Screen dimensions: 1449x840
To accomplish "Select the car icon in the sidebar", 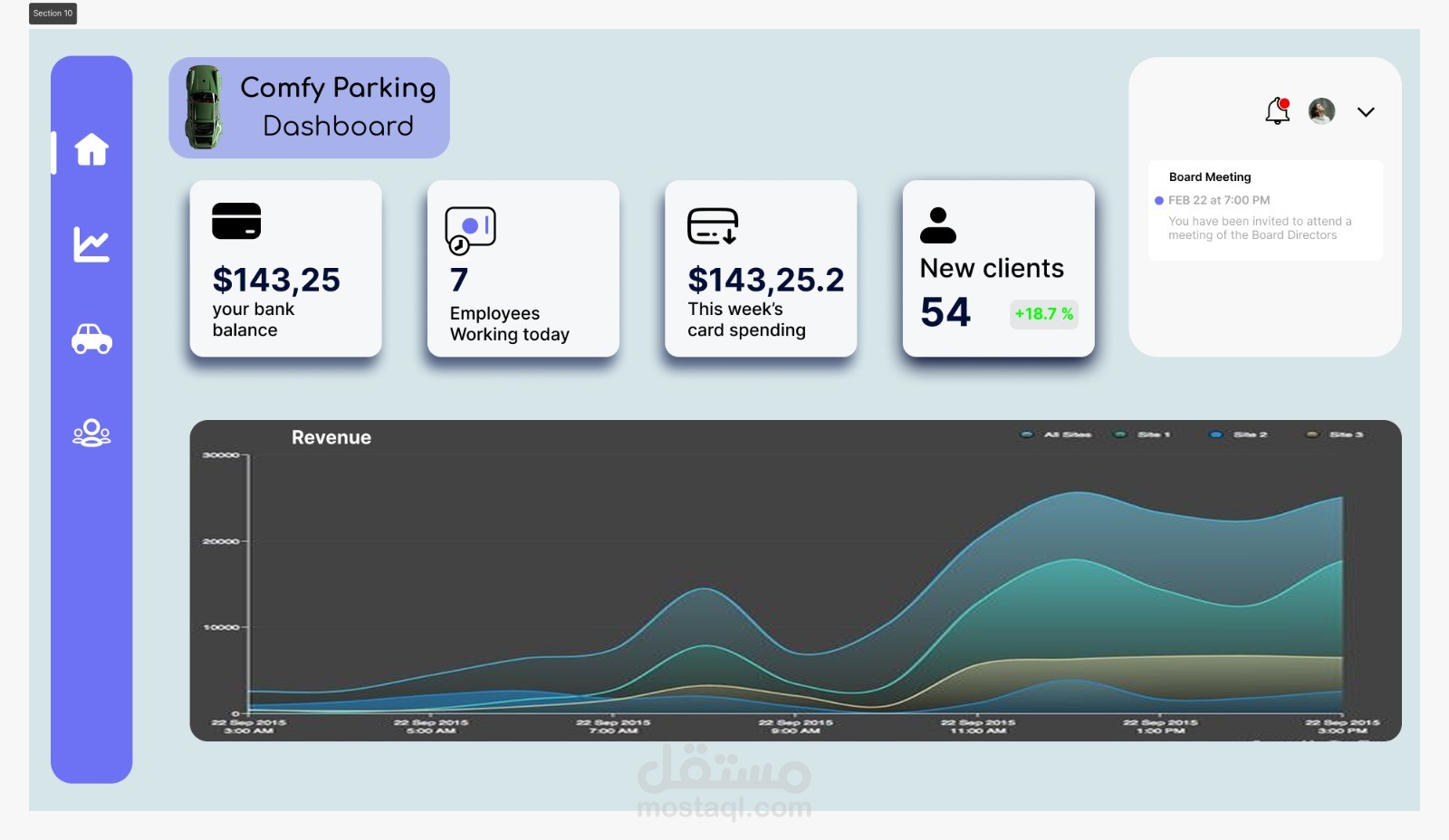I will 91,340.
